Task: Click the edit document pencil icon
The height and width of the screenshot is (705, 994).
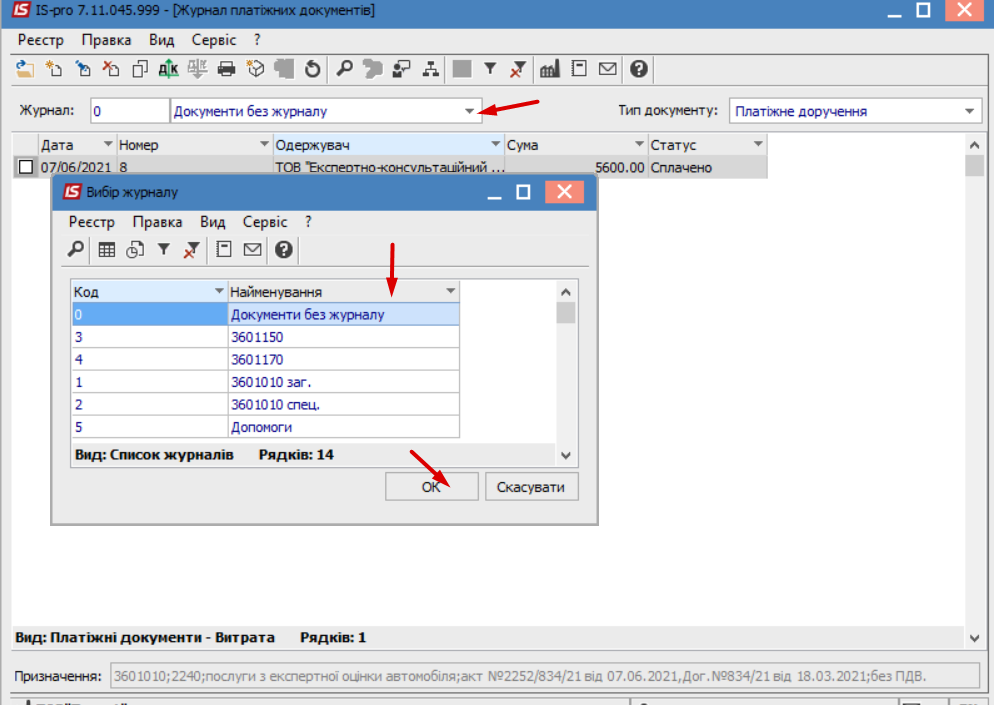Action: coord(82,68)
